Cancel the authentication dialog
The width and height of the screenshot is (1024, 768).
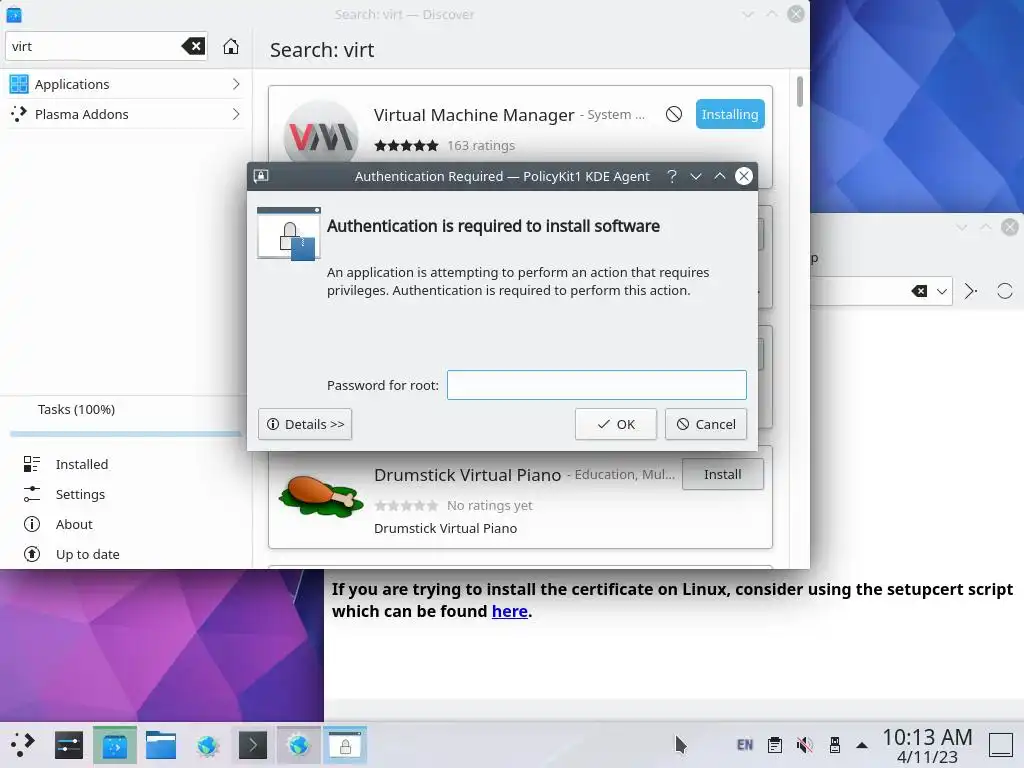[x=705, y=424]
